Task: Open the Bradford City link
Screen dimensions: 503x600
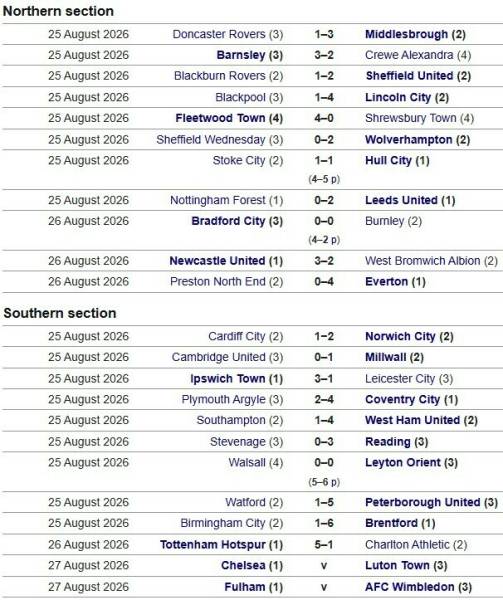Action: [228, 221]
